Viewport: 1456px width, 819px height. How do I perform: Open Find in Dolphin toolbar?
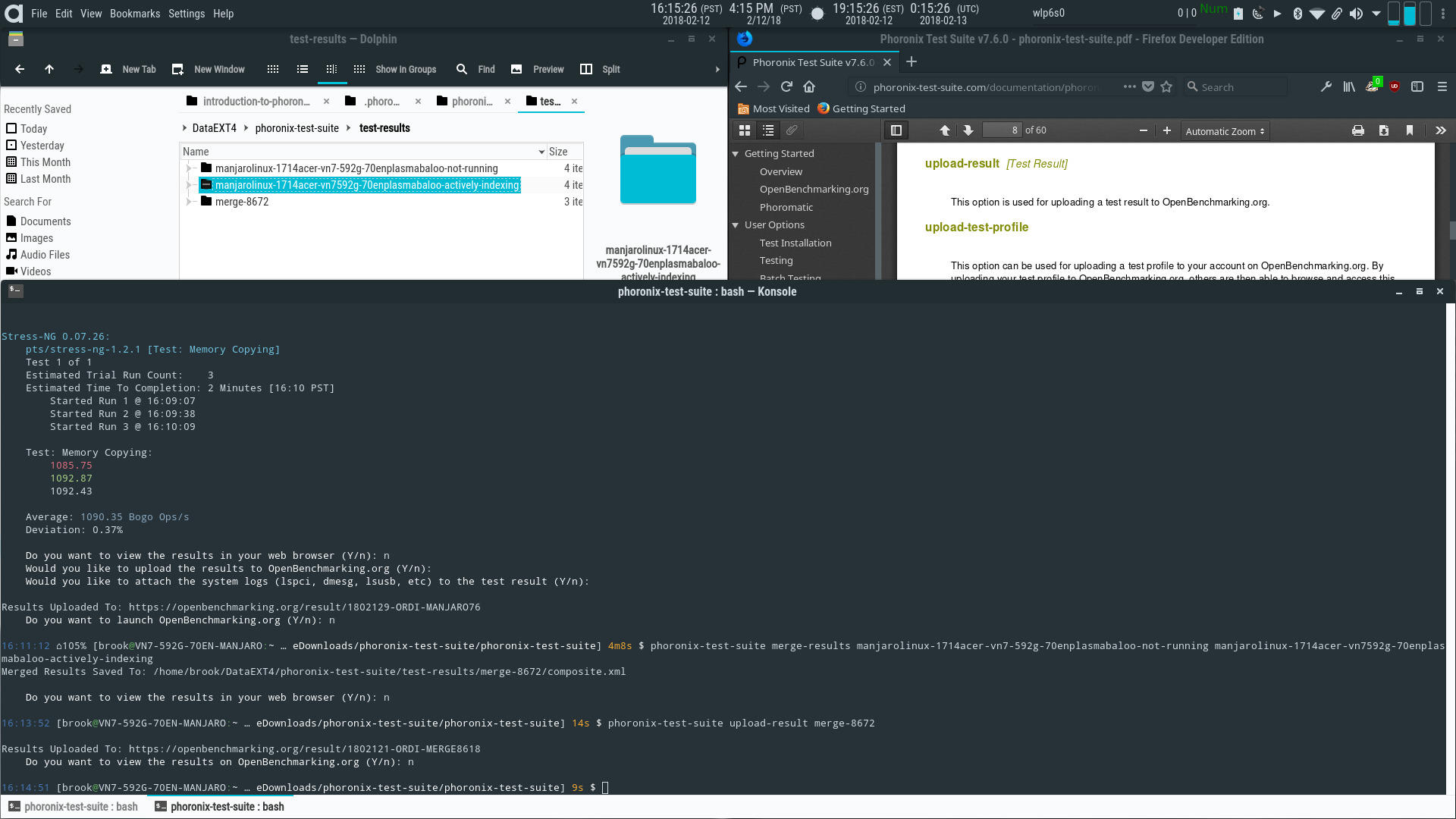click(475, 69)
